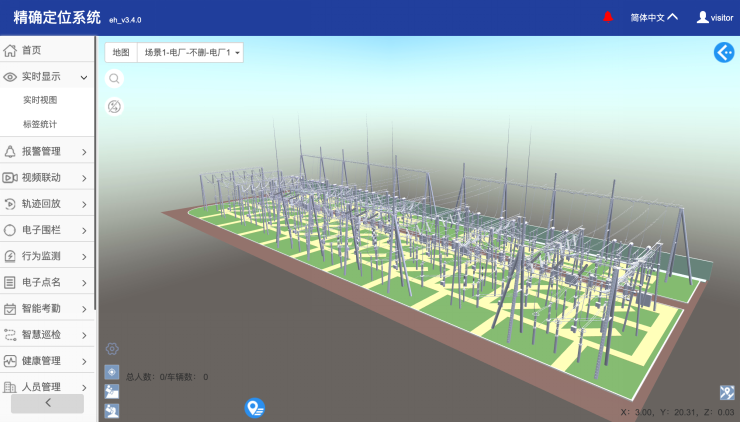The width and height of the screenshot is (740, 422).
Task: Expand the 报警管理 menu
Action: 47,152
